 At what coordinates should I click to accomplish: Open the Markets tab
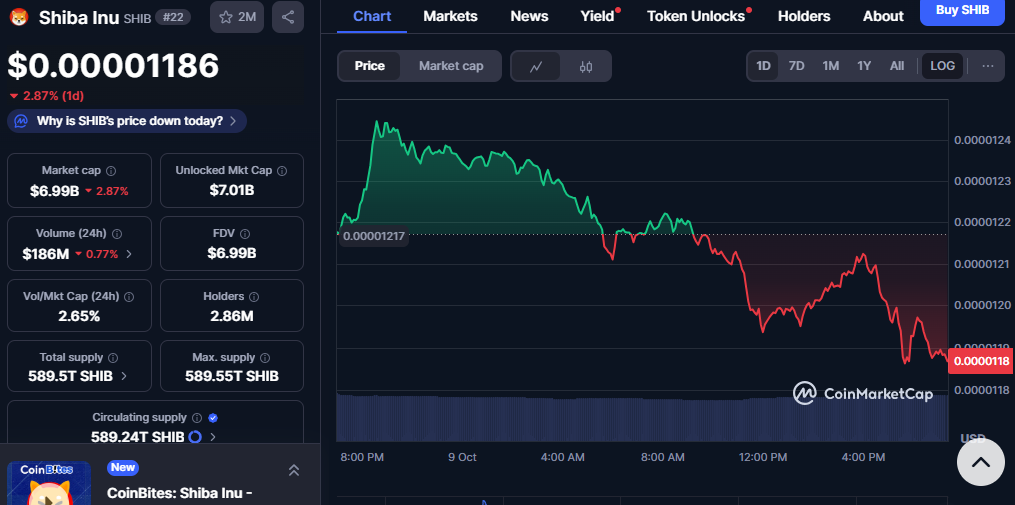click(x=450, y=16)
